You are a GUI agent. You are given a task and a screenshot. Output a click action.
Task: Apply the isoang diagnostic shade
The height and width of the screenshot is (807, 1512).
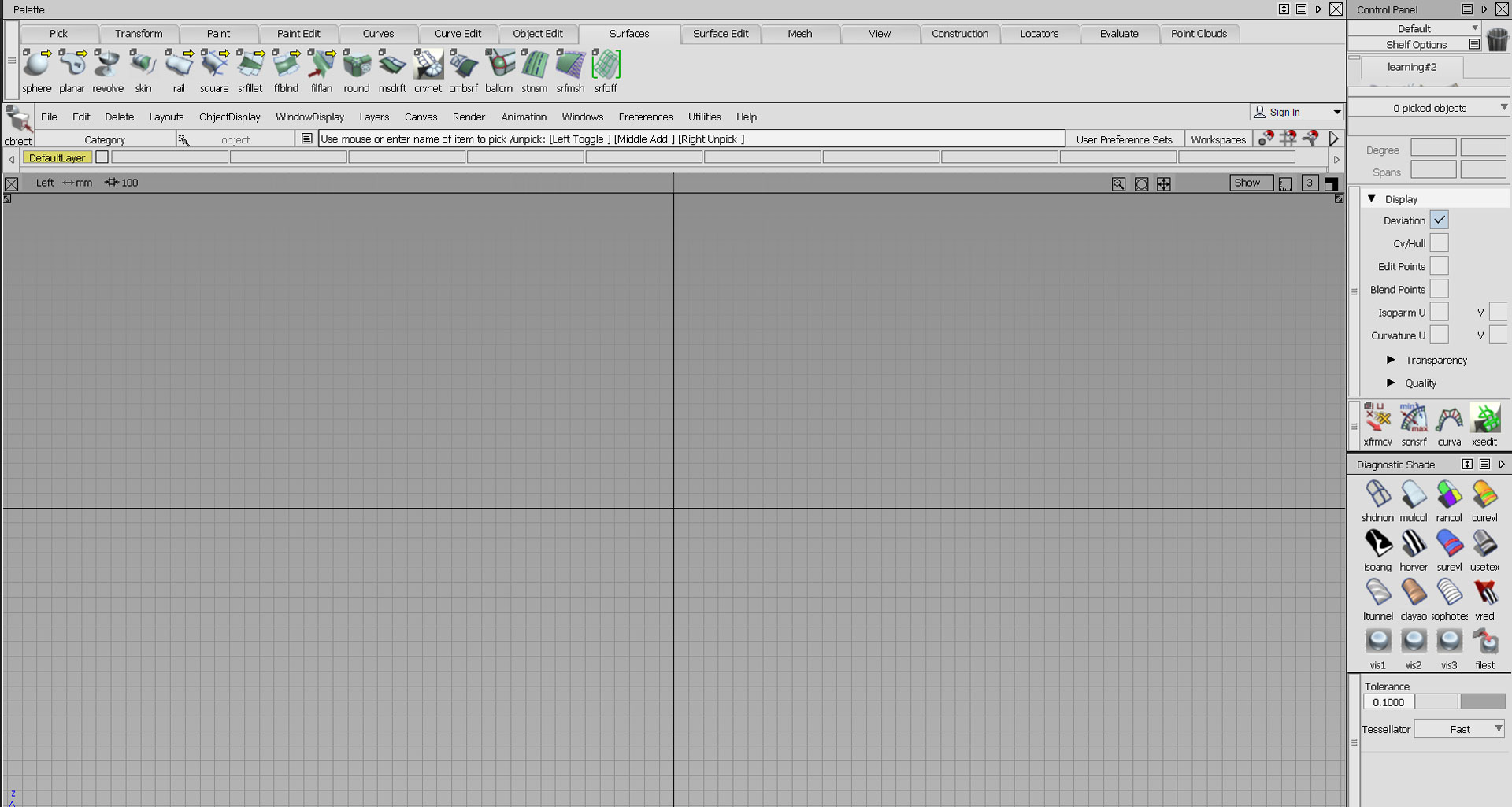click(1377, 544)
